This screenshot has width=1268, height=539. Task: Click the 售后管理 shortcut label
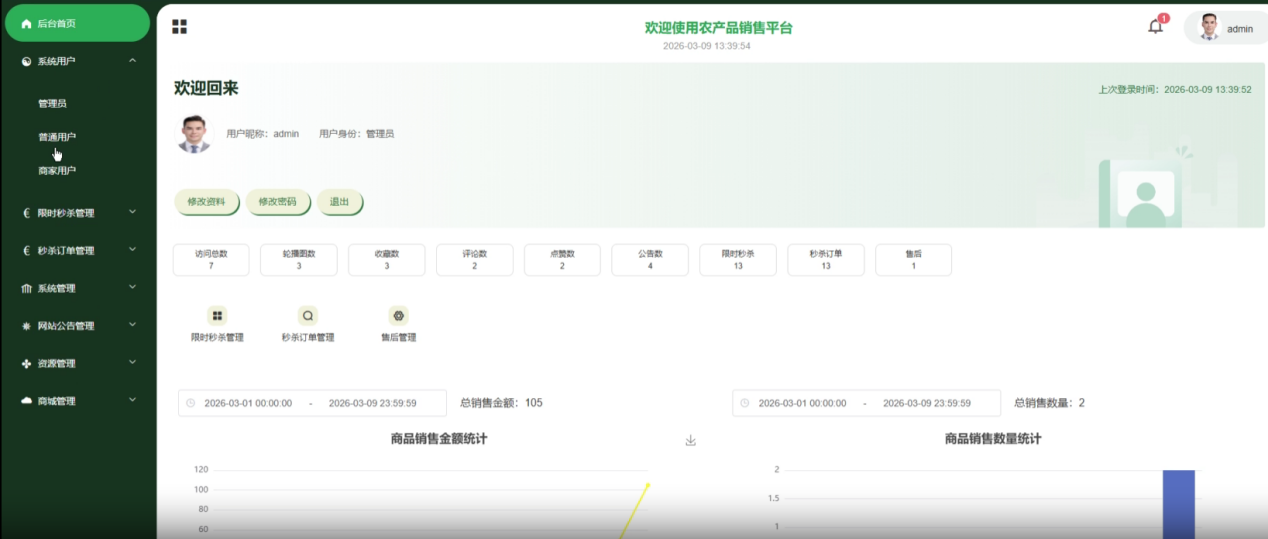pos(398,338)
